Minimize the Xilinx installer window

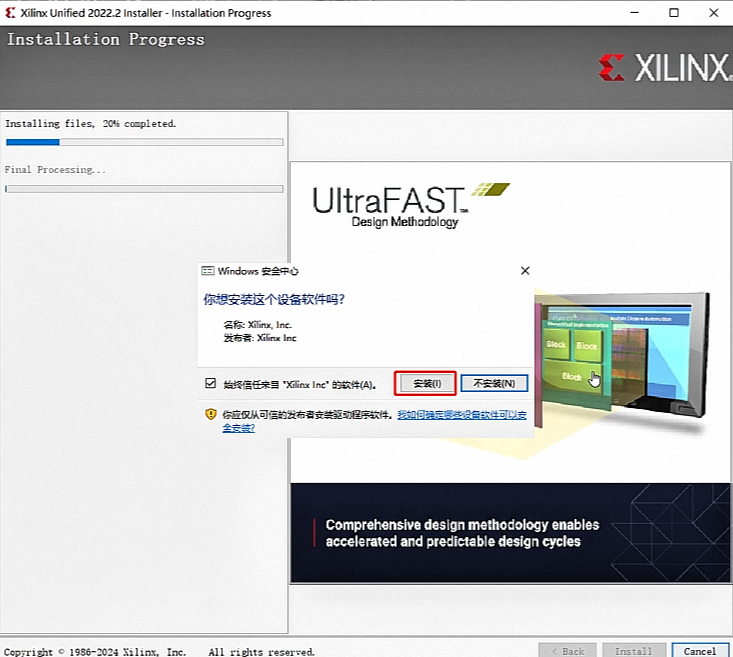click(634, 13)
